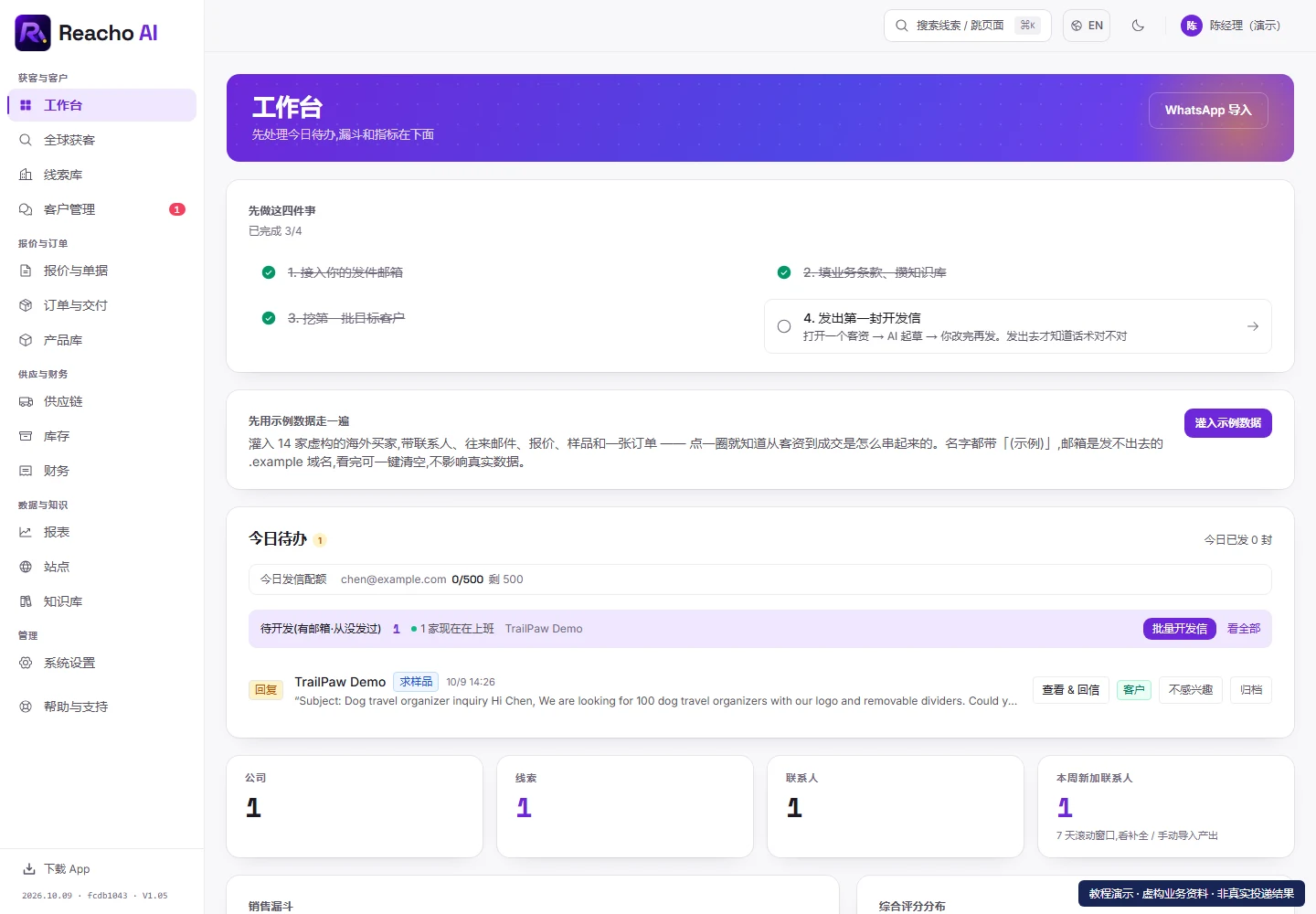Open the 看全部 link
Viewport: 1316px width, 914px height.
coord(1244,629)
